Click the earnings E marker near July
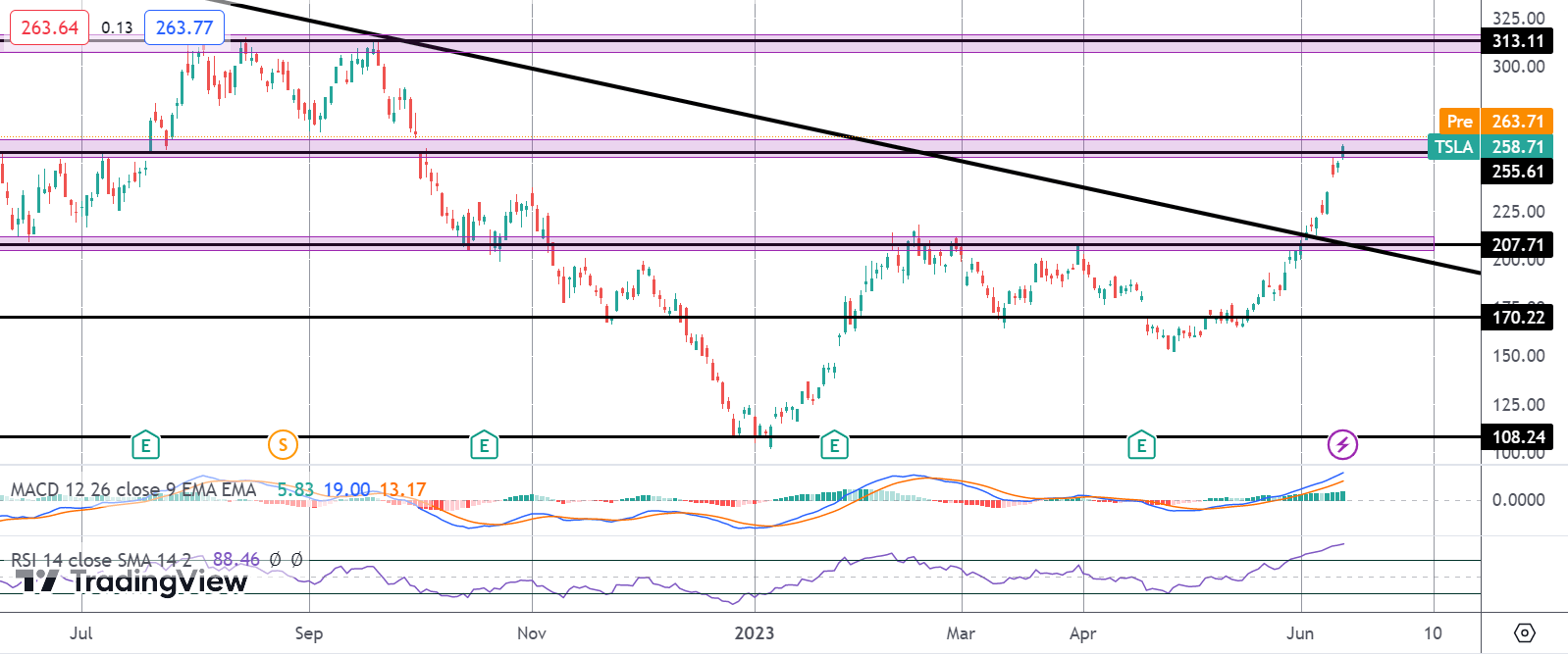Viewport: 1568px width, 655px height. click(145, 445)
